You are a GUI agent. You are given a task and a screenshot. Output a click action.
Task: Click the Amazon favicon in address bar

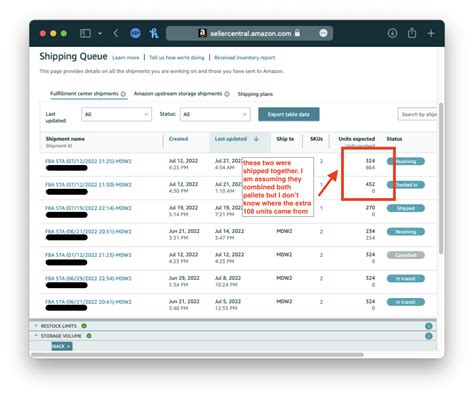(202, 33)
